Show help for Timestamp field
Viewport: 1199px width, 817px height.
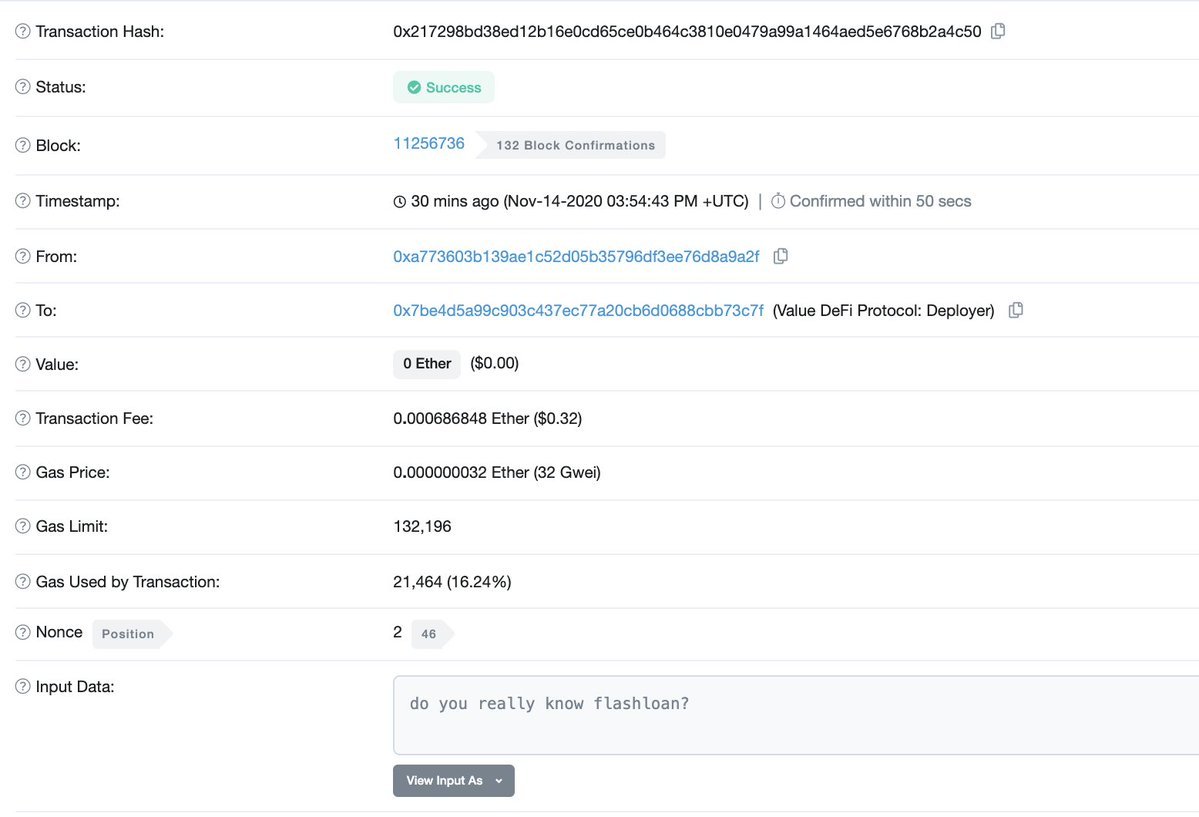[23, 201]
